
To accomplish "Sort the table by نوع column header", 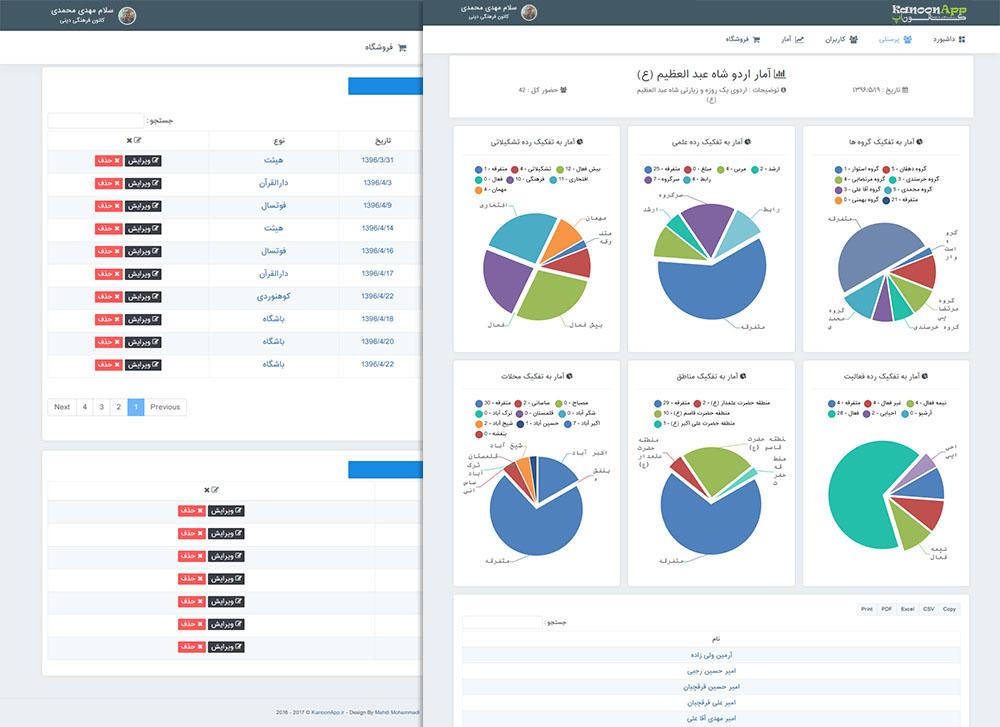I will 273,140.
